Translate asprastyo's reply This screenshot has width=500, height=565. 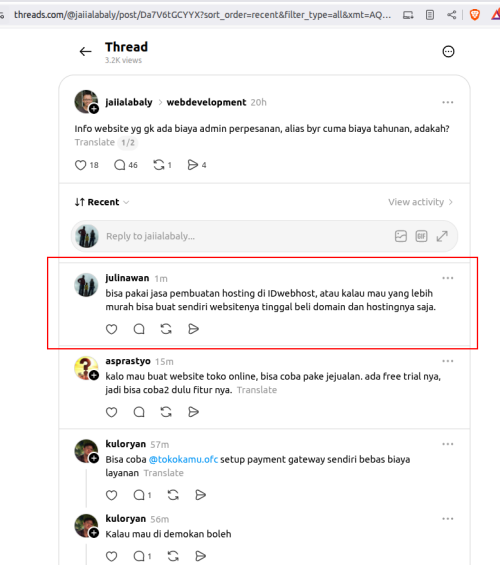click(x=257, y=390)
